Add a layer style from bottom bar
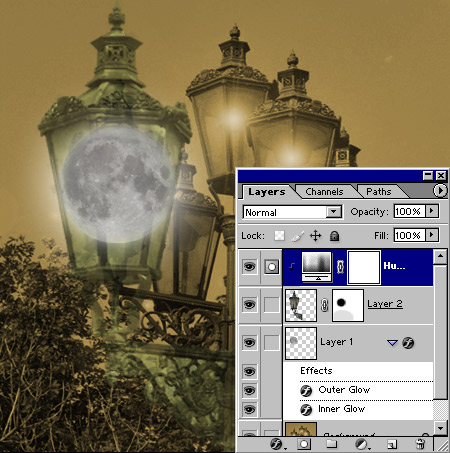 277,444
